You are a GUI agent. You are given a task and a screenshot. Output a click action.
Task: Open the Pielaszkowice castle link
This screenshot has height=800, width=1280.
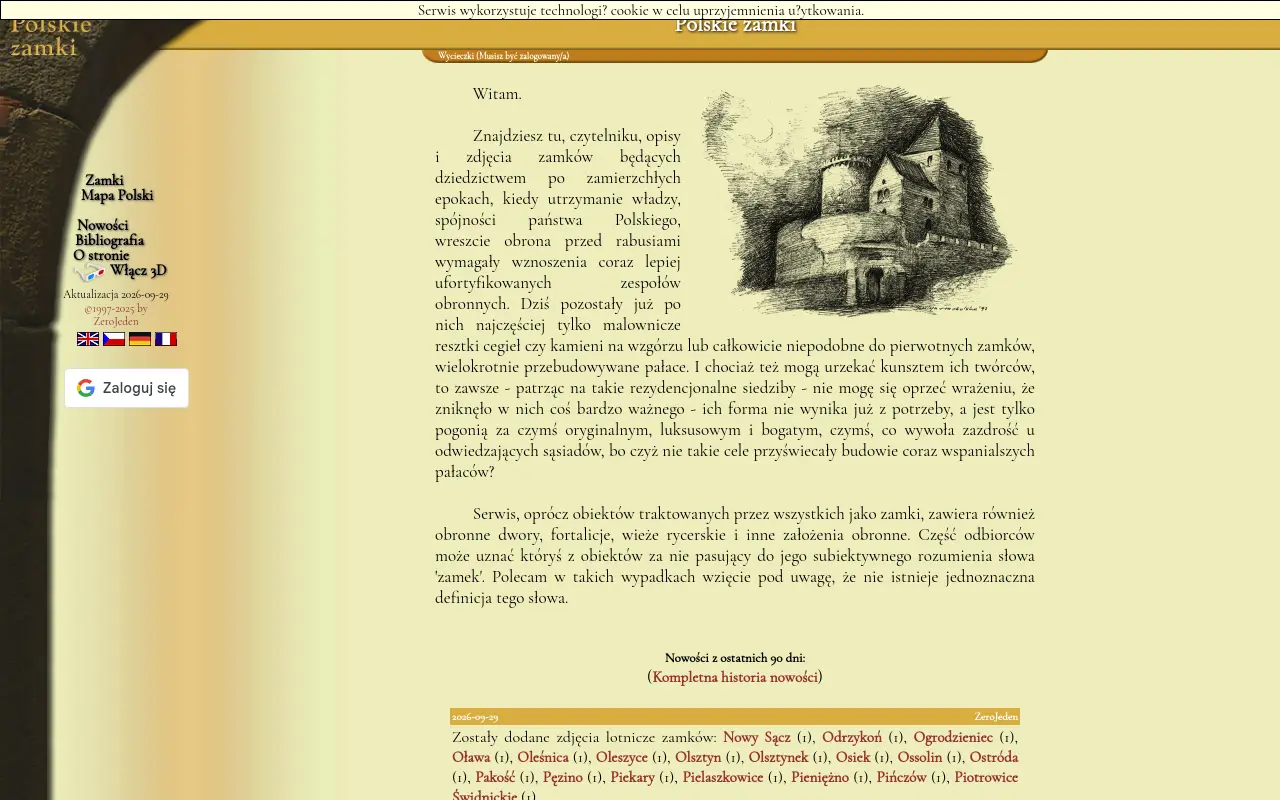click(x=723, y=777)
